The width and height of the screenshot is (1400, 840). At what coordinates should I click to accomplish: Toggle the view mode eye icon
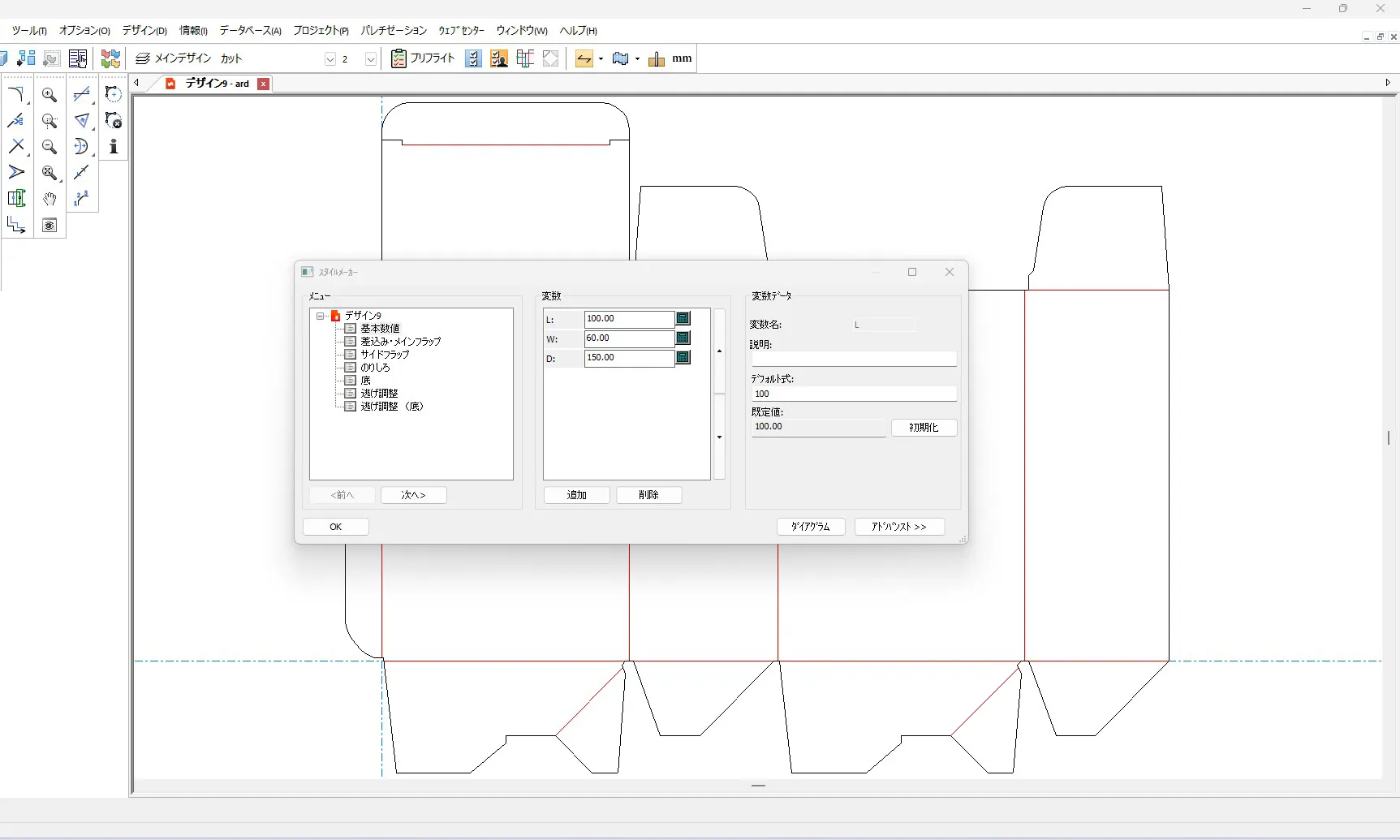(x=50, y=226)
